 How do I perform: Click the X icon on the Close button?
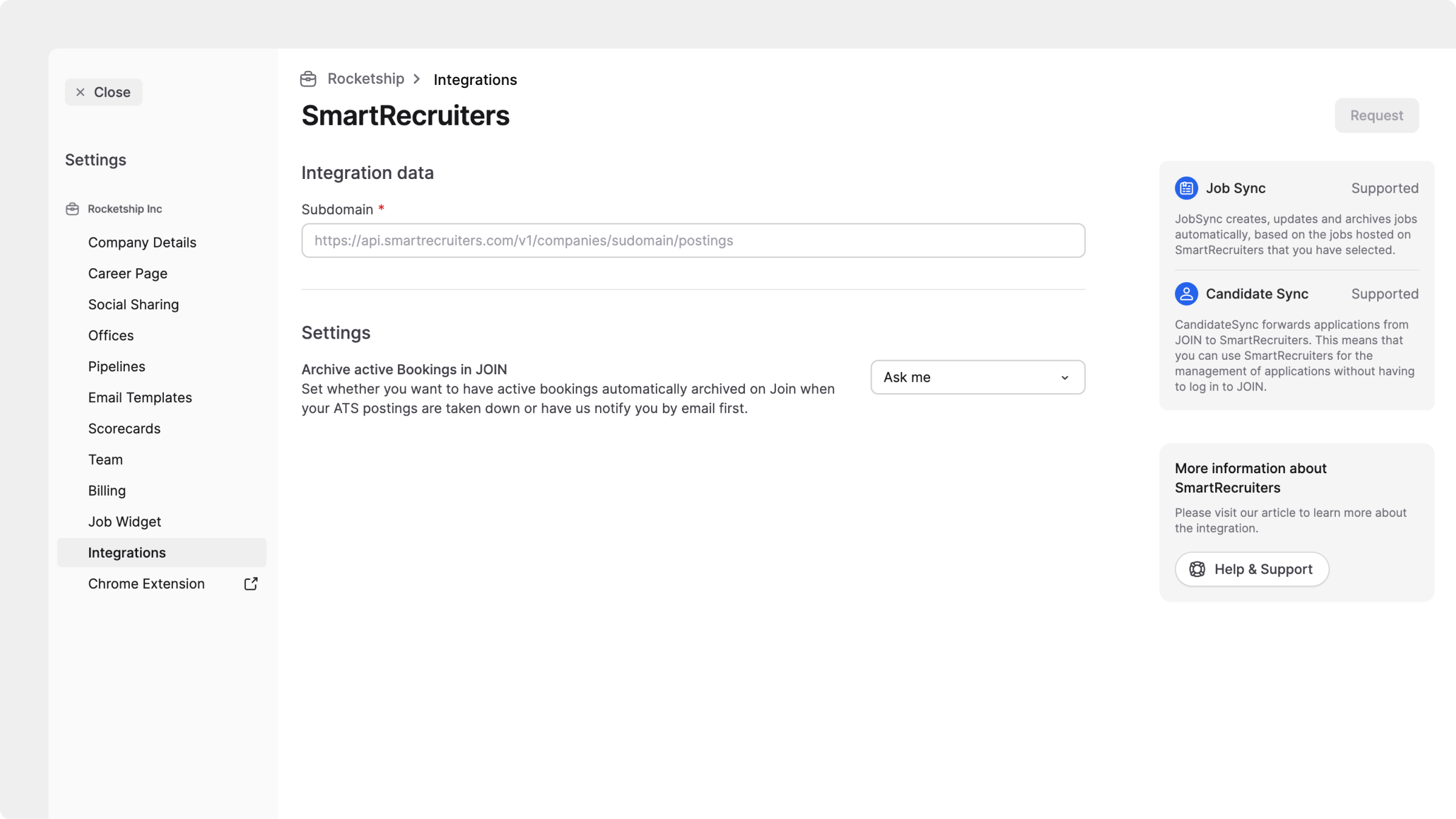click(x=80, y=92)
